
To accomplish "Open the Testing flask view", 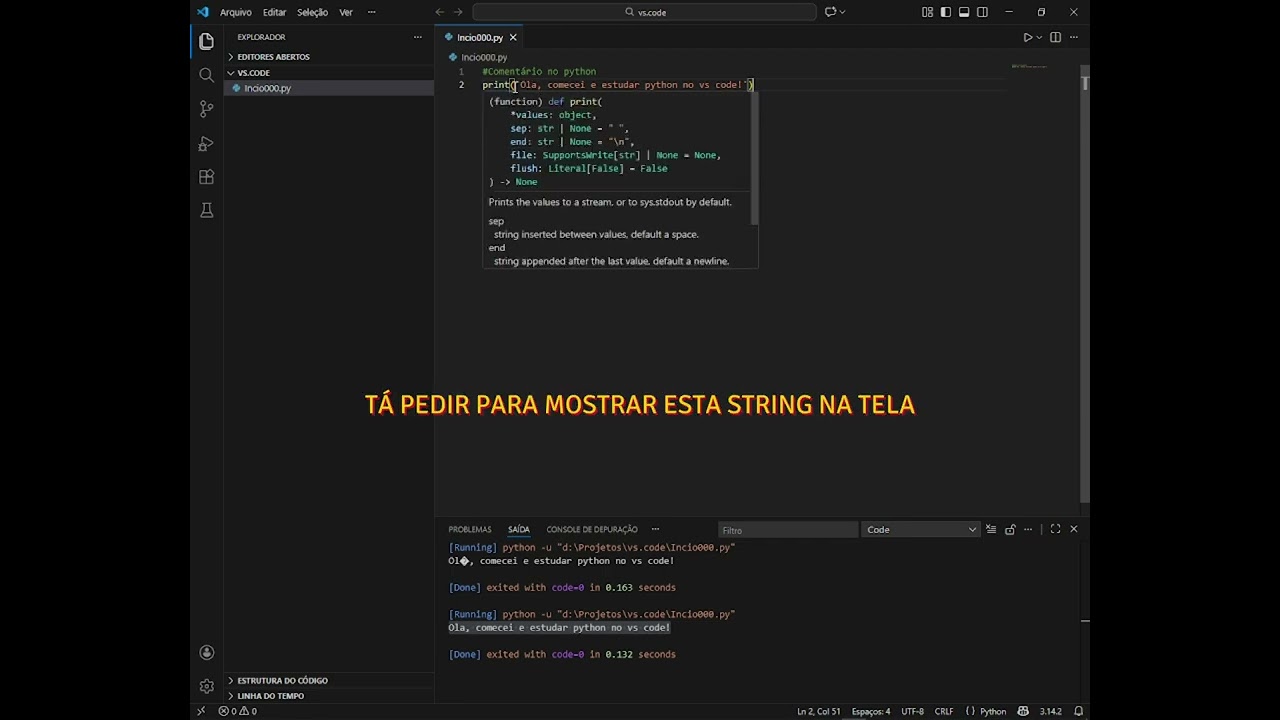I will coord(206,210).
